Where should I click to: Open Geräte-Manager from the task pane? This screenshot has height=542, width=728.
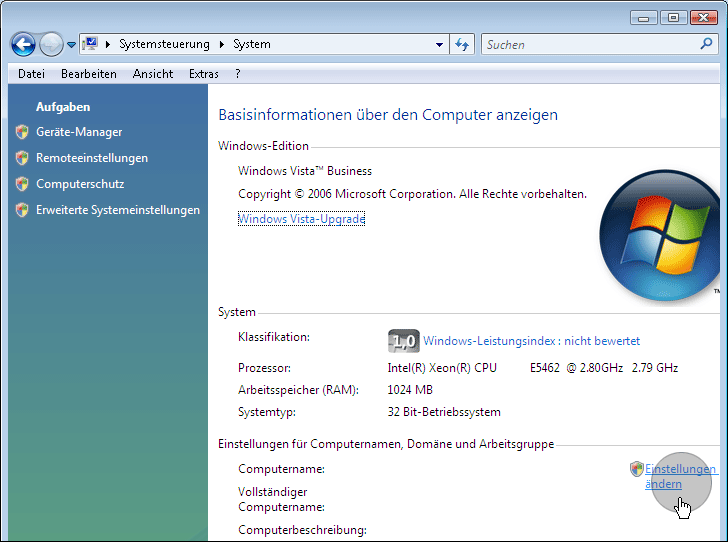click(79, 132)
